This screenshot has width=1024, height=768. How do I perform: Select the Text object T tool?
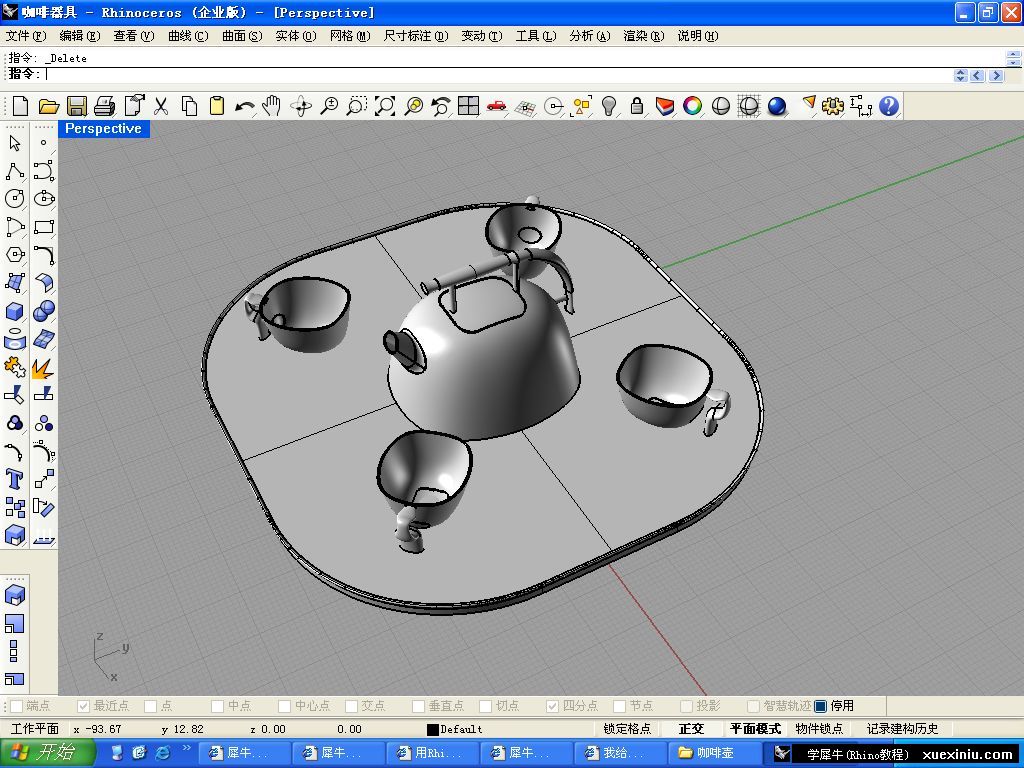click(15, 479)
